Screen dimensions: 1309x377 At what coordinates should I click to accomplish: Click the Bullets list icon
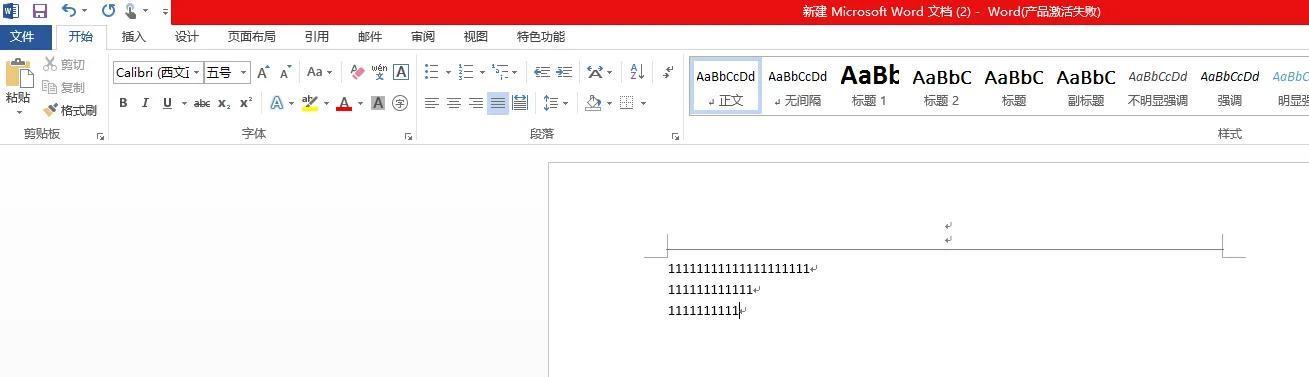[431, 72]
